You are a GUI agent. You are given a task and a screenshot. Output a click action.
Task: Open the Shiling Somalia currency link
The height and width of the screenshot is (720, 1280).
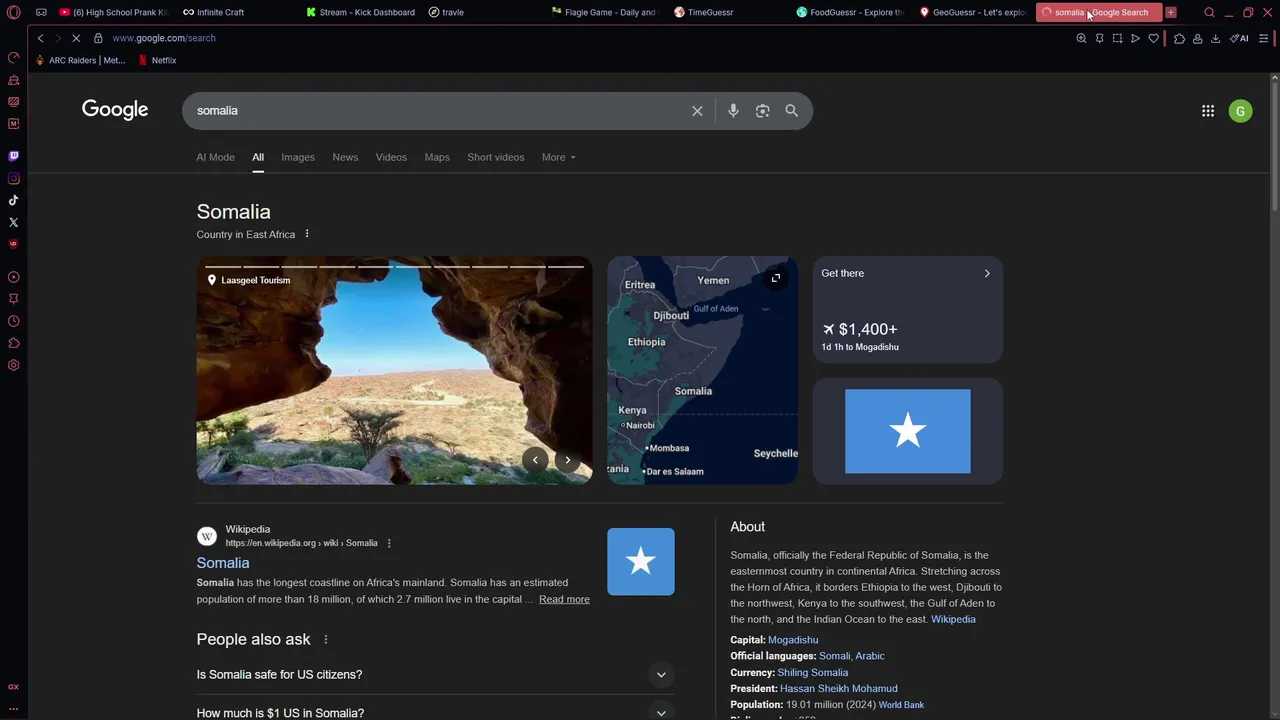point(812,673)
